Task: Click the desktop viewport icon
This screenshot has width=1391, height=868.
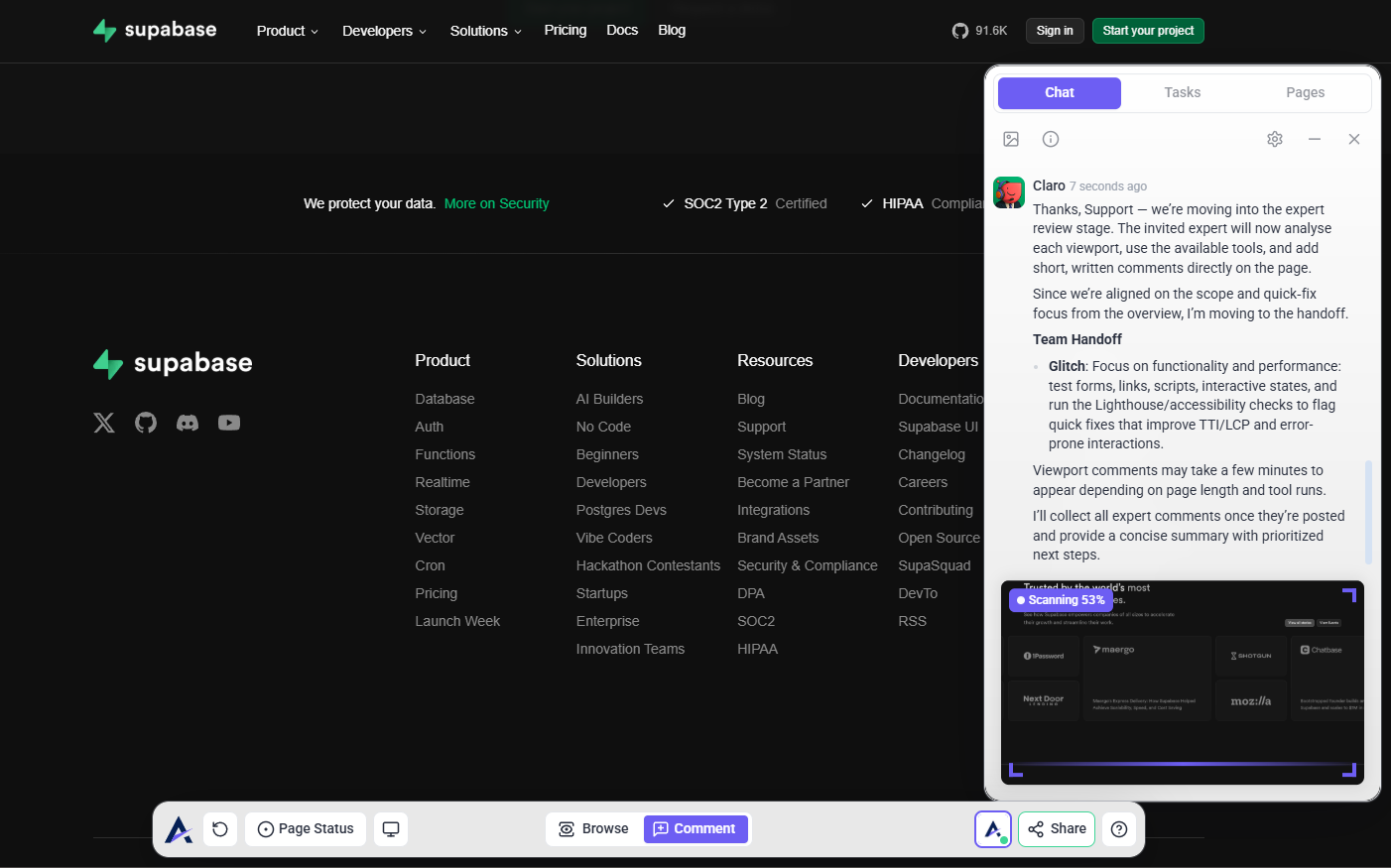Action: point(391,829)
